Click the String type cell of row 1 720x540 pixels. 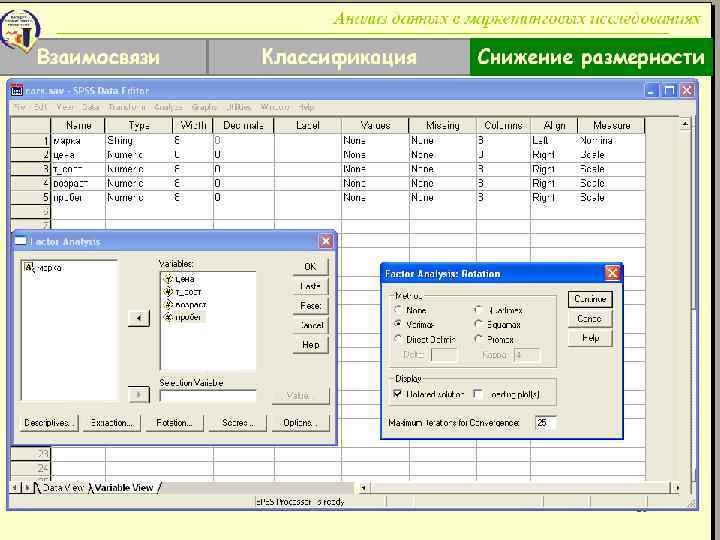click(x=139, y=141)
